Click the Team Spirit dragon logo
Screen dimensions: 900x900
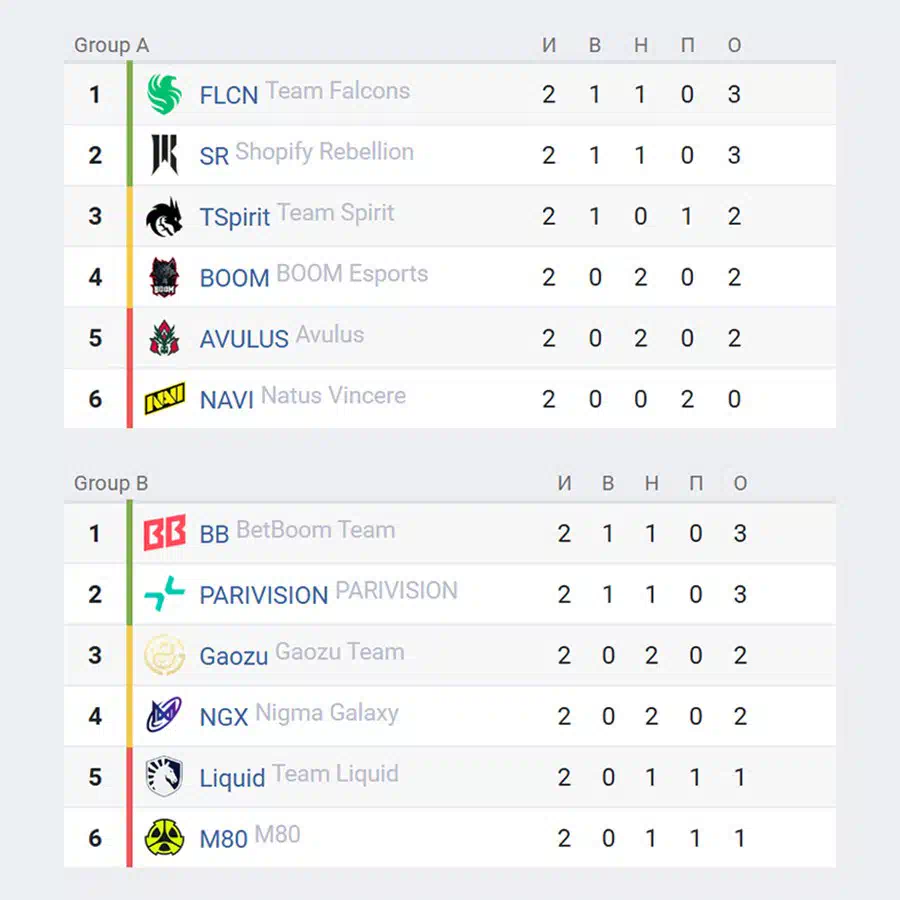tap(164, 216)
